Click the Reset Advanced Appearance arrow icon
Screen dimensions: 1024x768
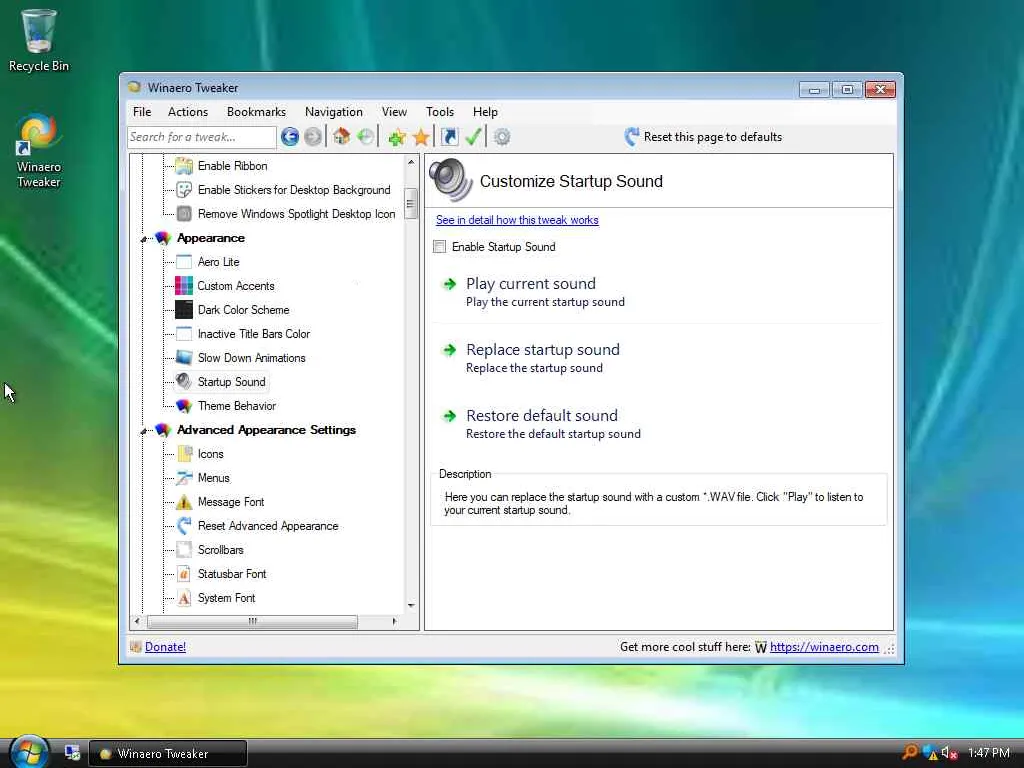(x=184, y=526)
